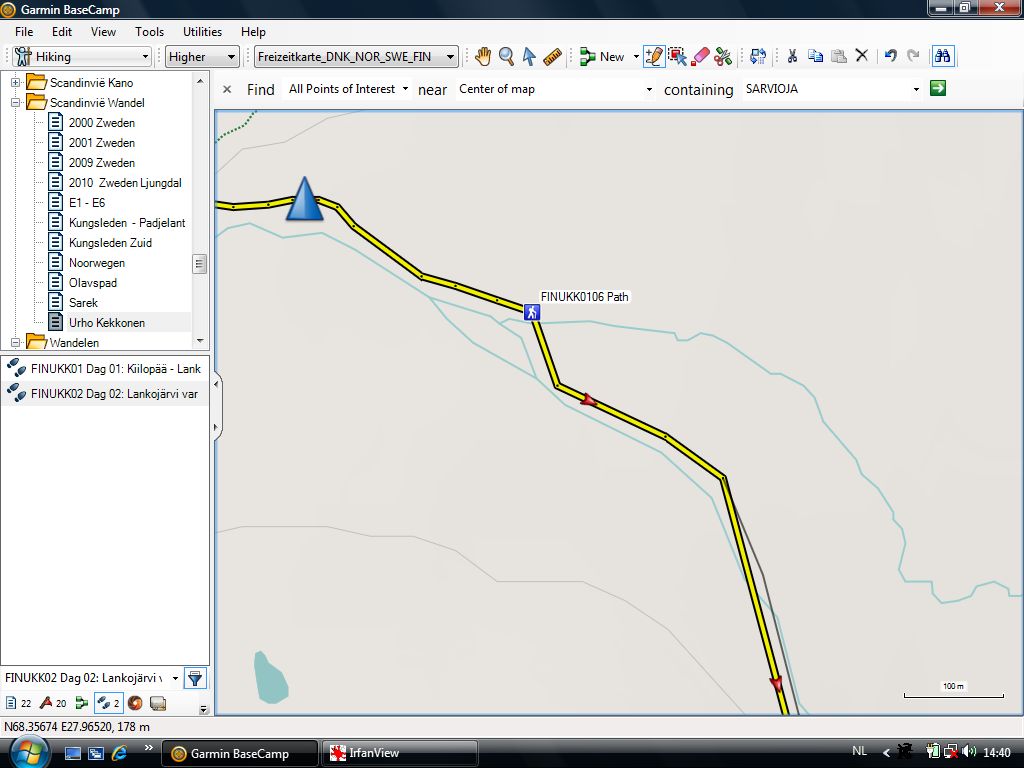Open the Utilities menu
Screen dimensions: 1024x768
(202, 32)
